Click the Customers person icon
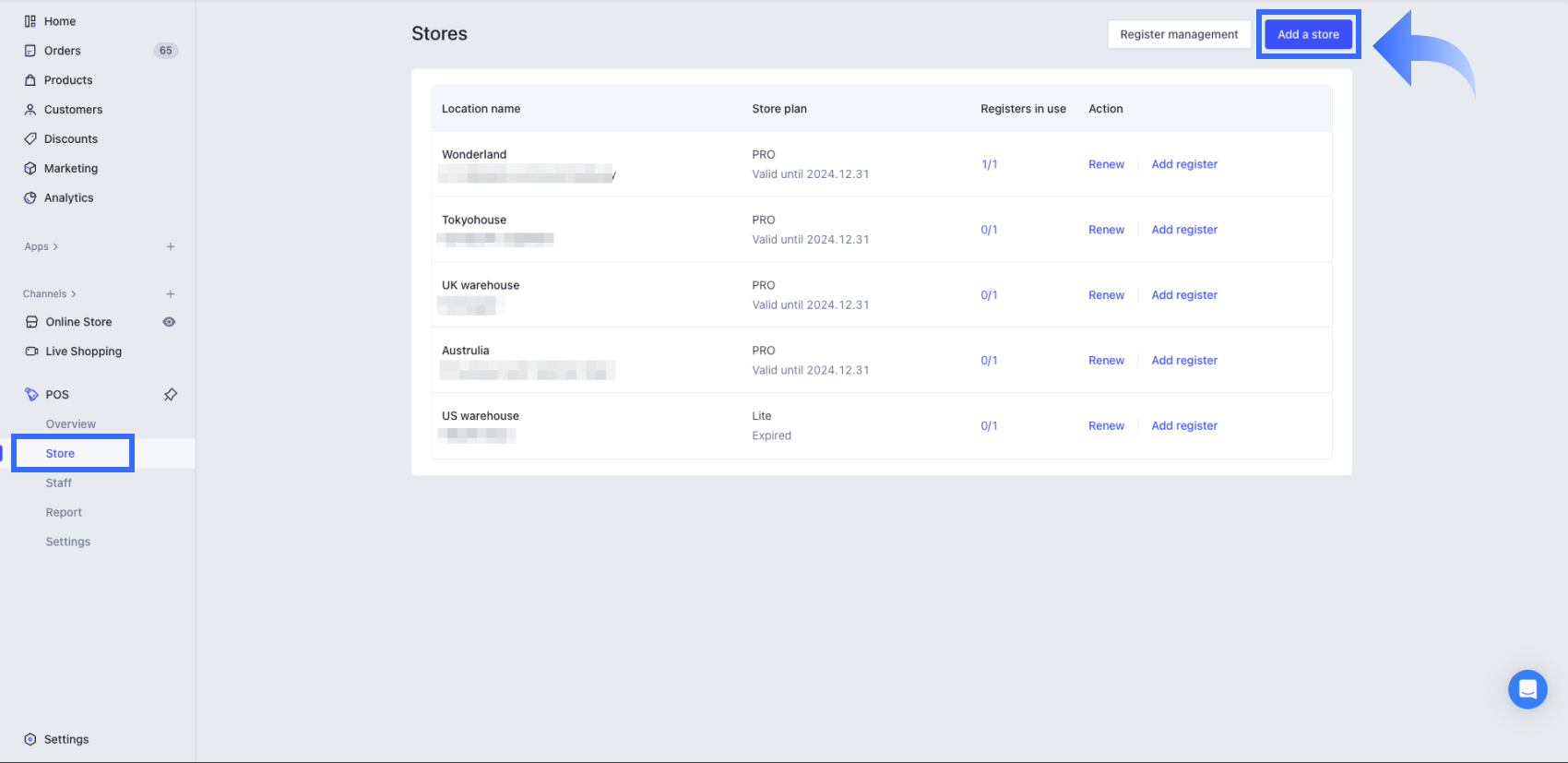Viewport: 1568px width, 763px height. 30,110
